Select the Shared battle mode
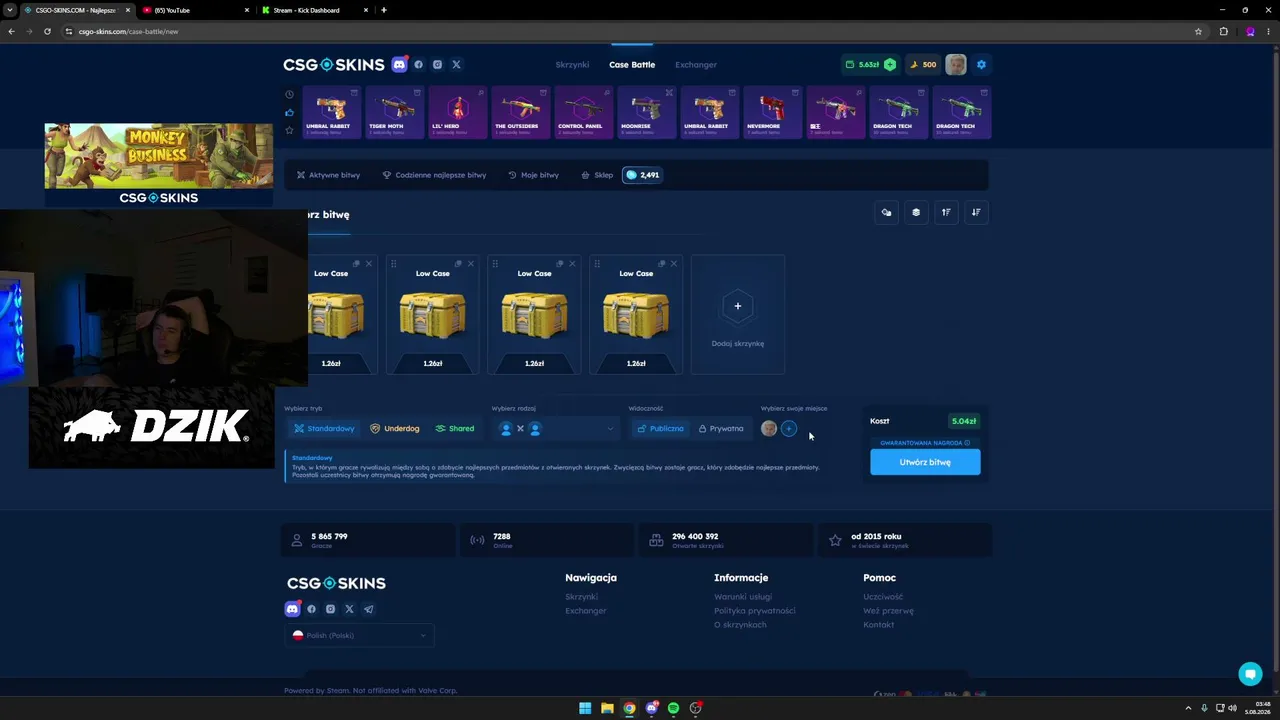Screen dimensions: 1280x720 pos(454,429)
